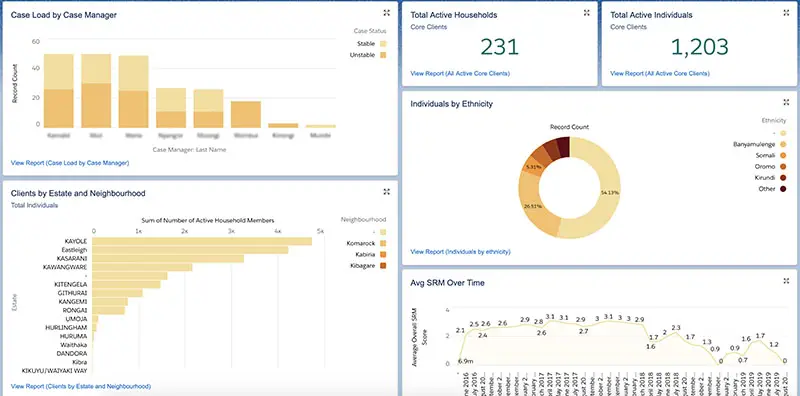Screen dimensions: 800x396
Task: Click the RONGAI estate label
Action: pos(74,310)
